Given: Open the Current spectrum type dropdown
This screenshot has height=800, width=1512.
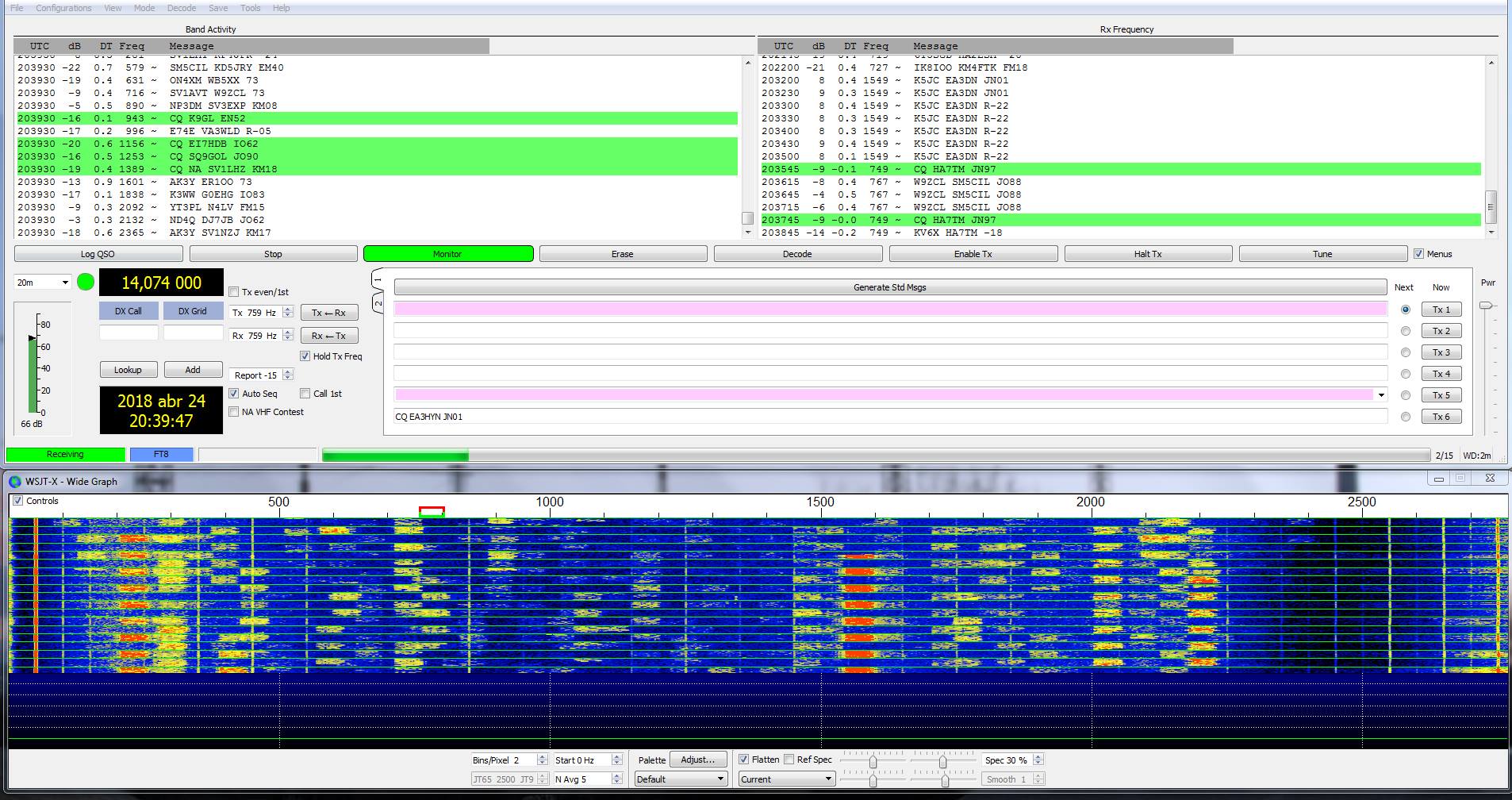Looking at the screenshot, I should pyautogui.click(x=785, y=779).
